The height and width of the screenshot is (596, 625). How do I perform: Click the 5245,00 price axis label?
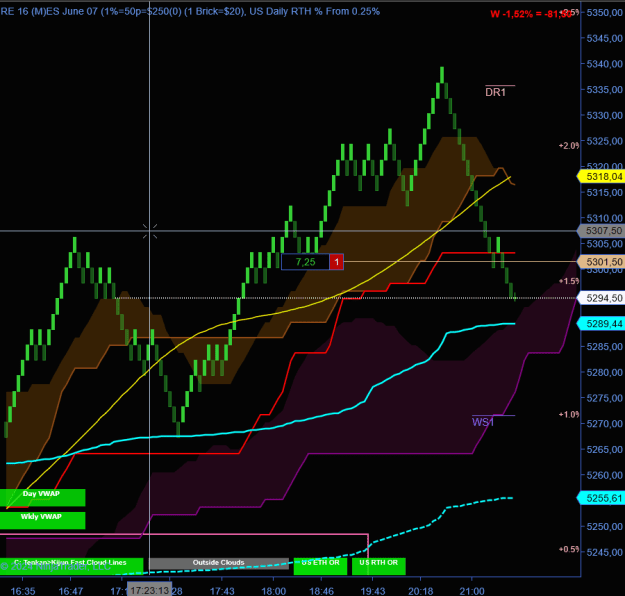(x=604, y=552)
